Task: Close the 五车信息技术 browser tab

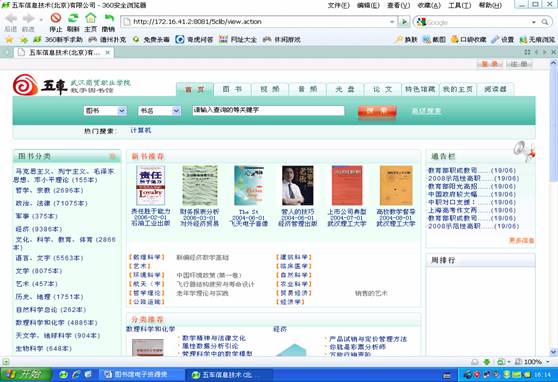Action: (x=108, y=53)
